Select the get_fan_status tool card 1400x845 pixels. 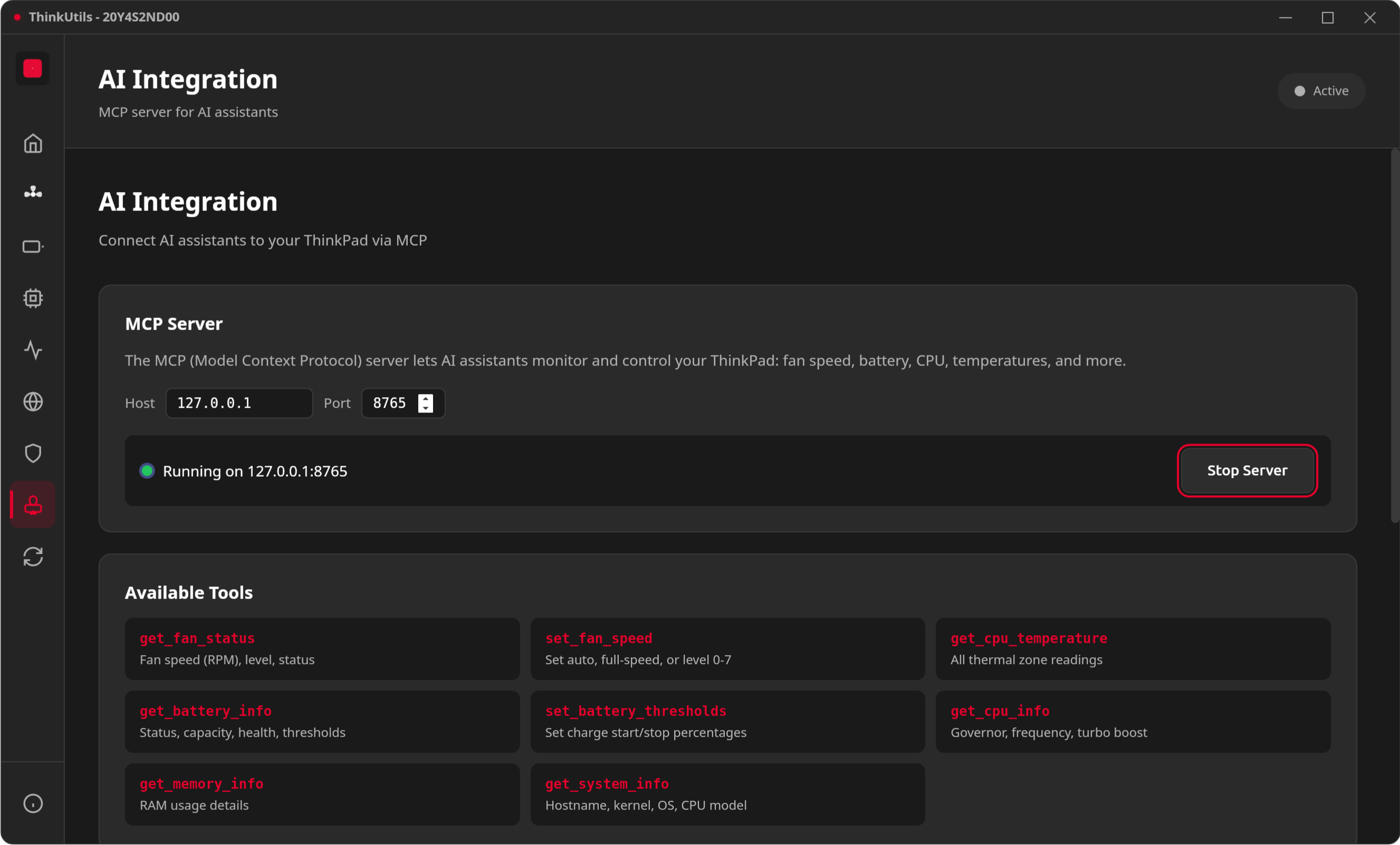tap(322, 649)
